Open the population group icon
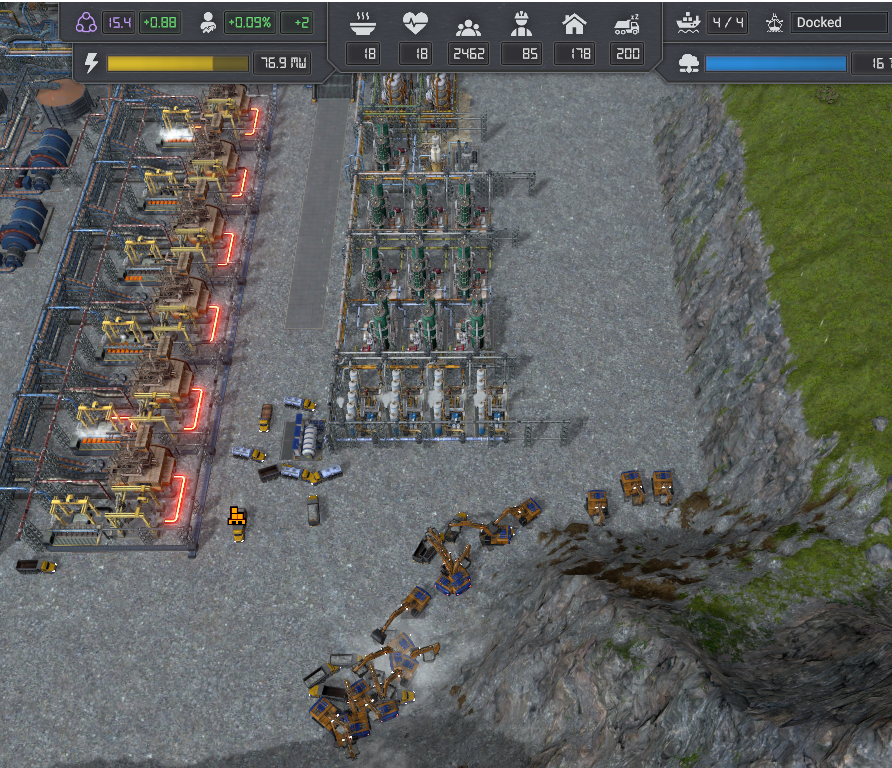The width and height of the screenshot is (892, 768). [x=468, y=27]
